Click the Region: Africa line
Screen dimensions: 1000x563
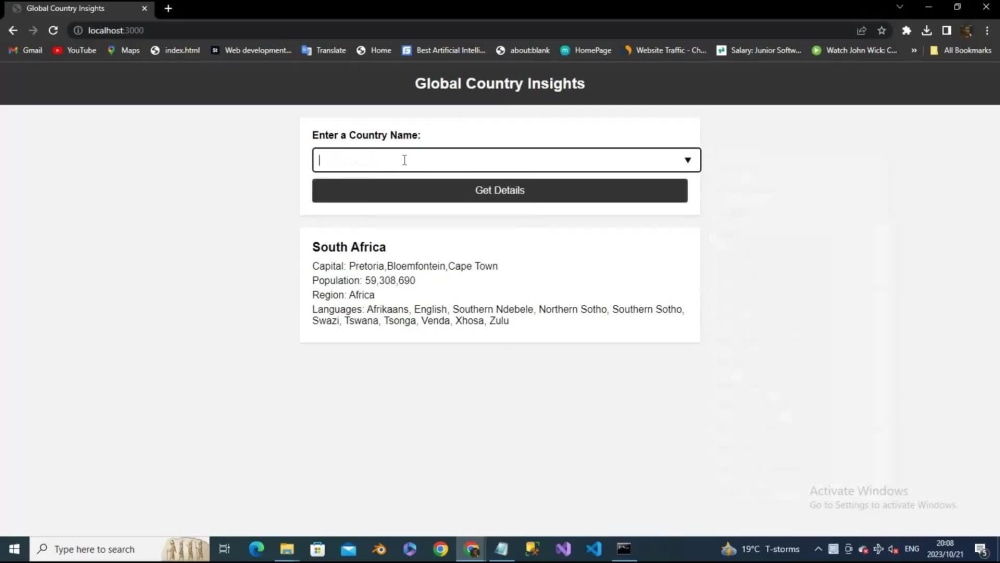(343, 295)
